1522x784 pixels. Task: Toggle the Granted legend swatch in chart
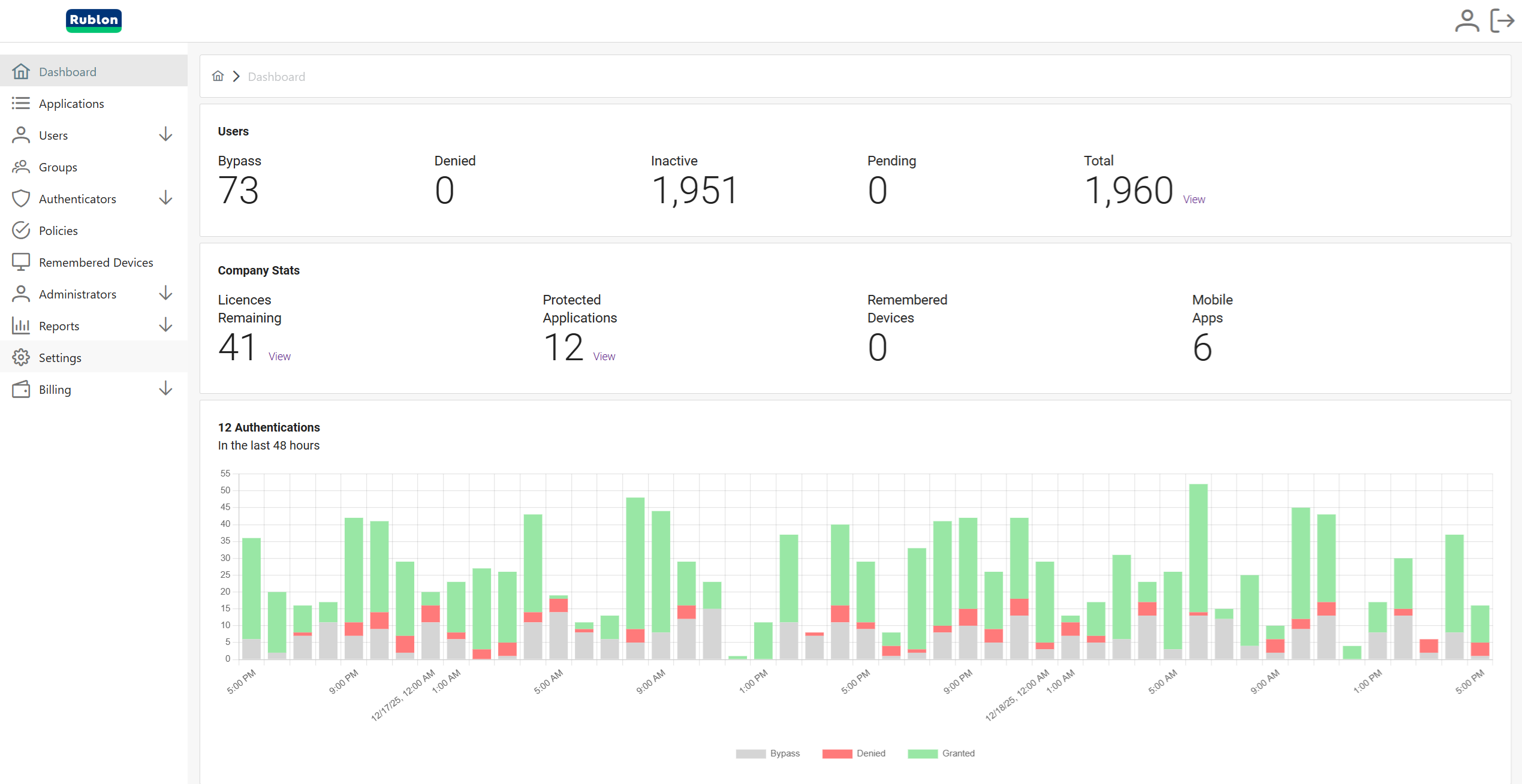pyautogui.click(x=923, y=753)
